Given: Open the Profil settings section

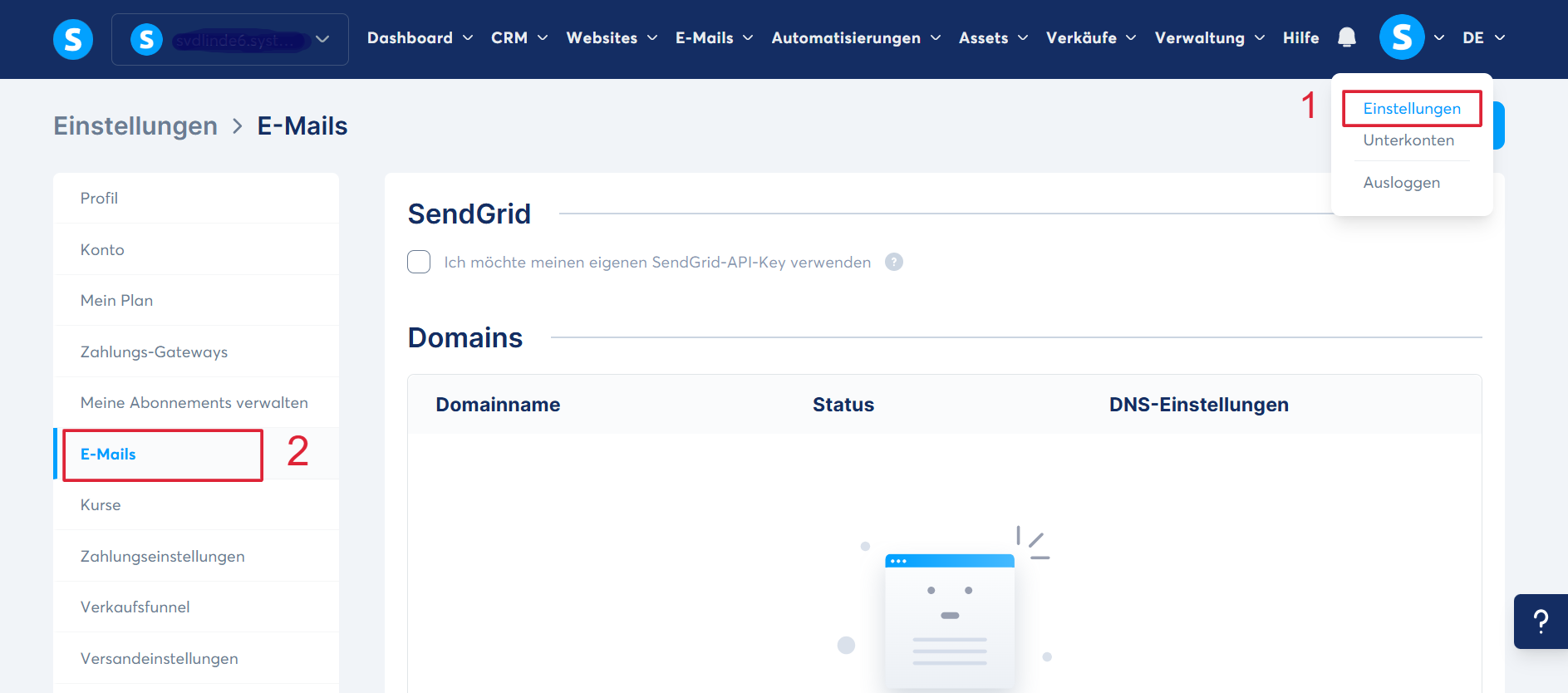Looking at the screenshot, I should pos(196,199).
